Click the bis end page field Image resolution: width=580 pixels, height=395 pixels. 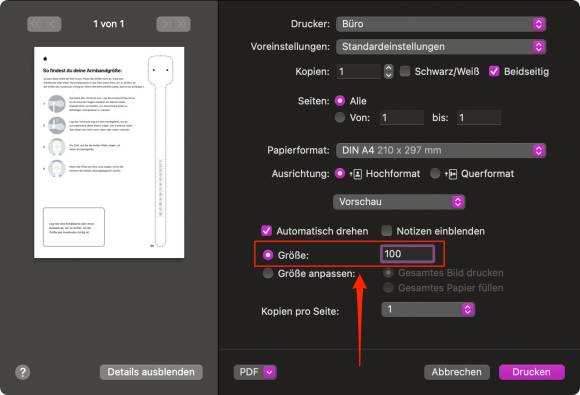tap(479, 118)
